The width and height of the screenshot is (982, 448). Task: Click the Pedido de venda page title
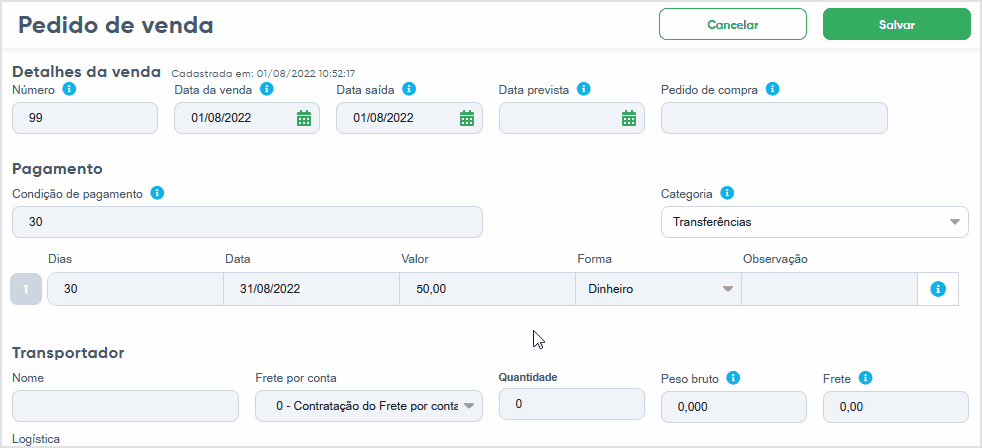116,24
